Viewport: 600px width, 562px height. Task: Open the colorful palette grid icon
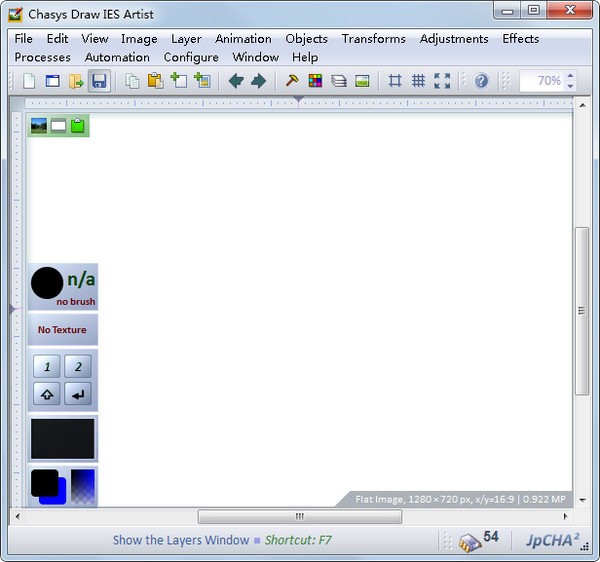pos(315,81)
